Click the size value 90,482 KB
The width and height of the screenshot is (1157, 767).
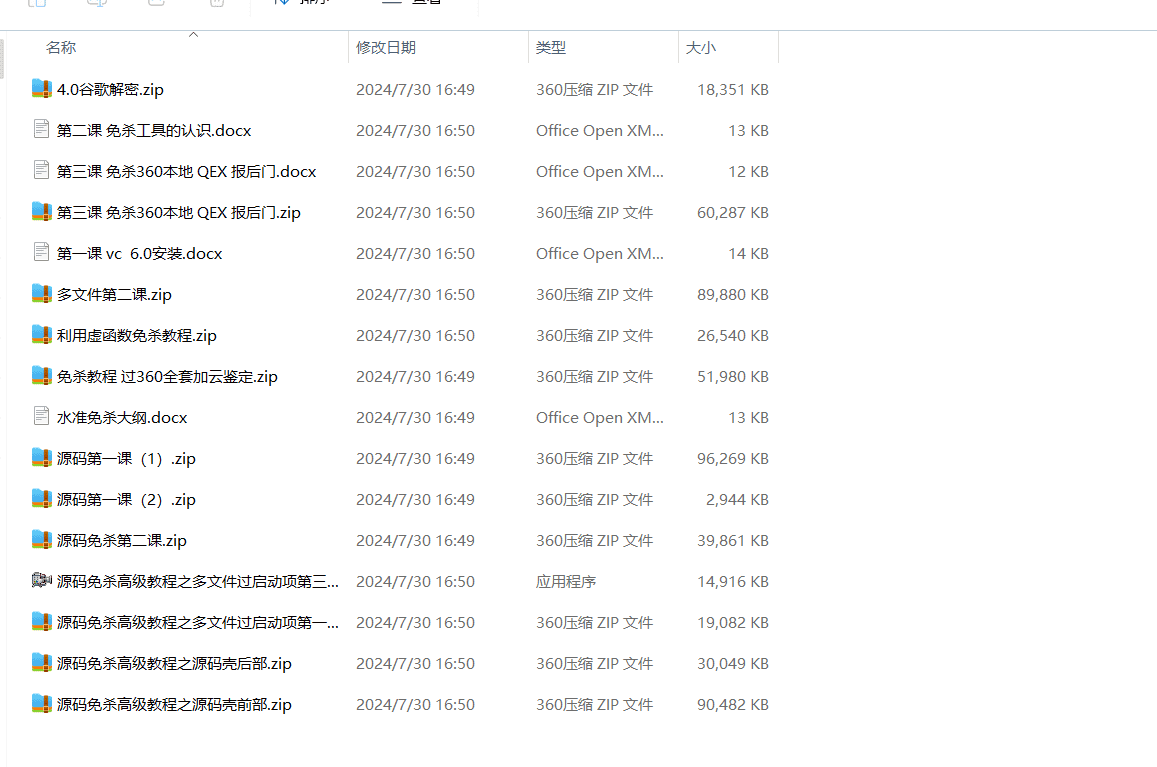(733, 704)
